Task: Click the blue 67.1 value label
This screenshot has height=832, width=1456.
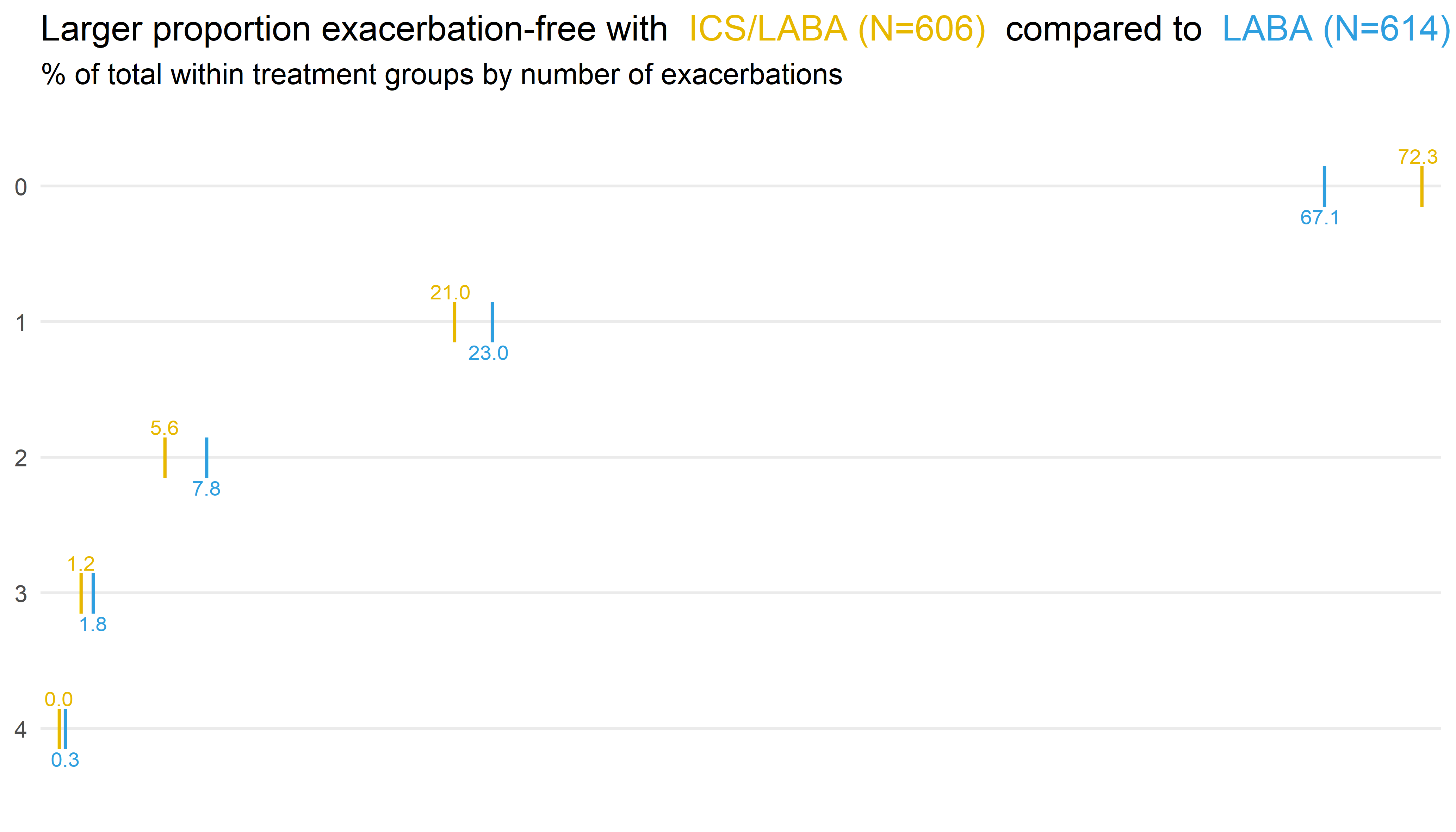Action: click(x=1319, y=218)
